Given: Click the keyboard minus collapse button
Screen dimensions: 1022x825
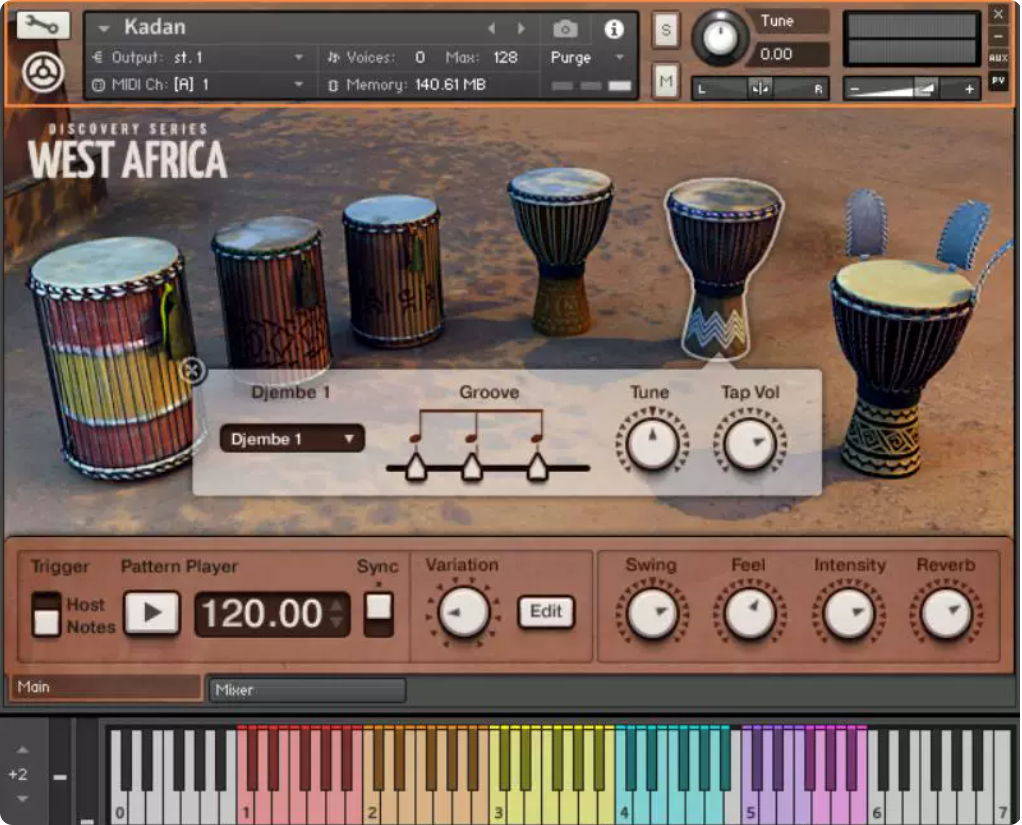Looking at the screenshot, I should (x=60, y=777).
